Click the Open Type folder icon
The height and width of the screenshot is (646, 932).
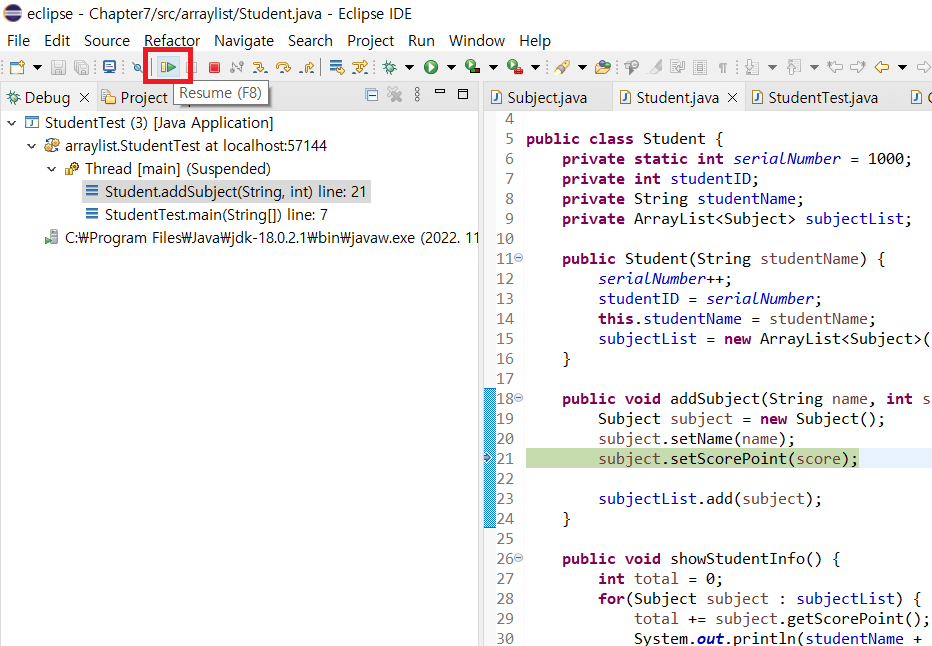coord(603,67)
